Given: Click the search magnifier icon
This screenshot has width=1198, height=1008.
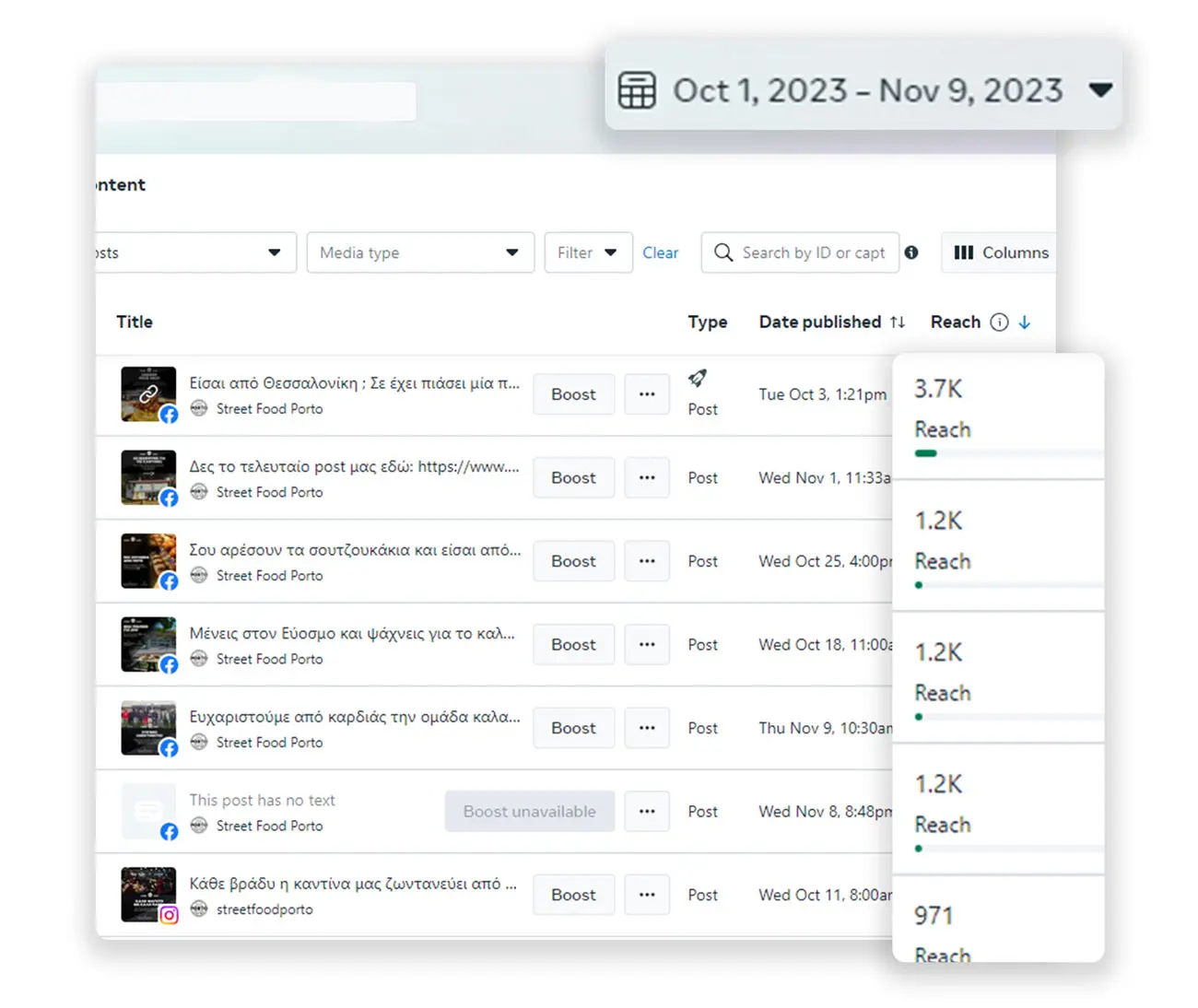Looking at the screenshot, I should click(x=723, y=252).
